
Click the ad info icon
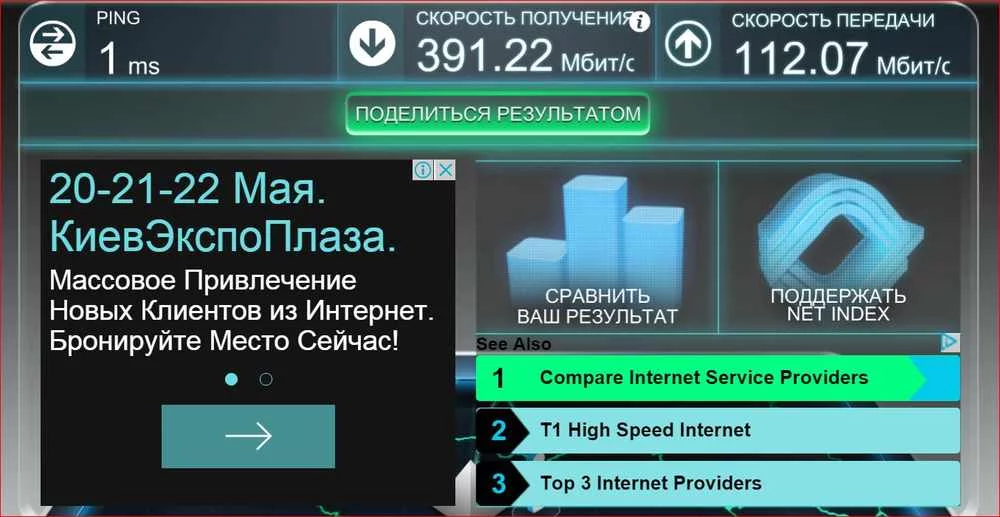423,170
